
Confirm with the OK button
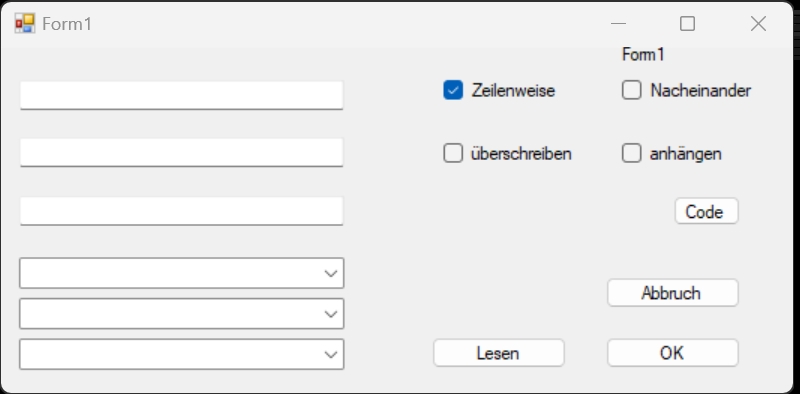point(672,353)
